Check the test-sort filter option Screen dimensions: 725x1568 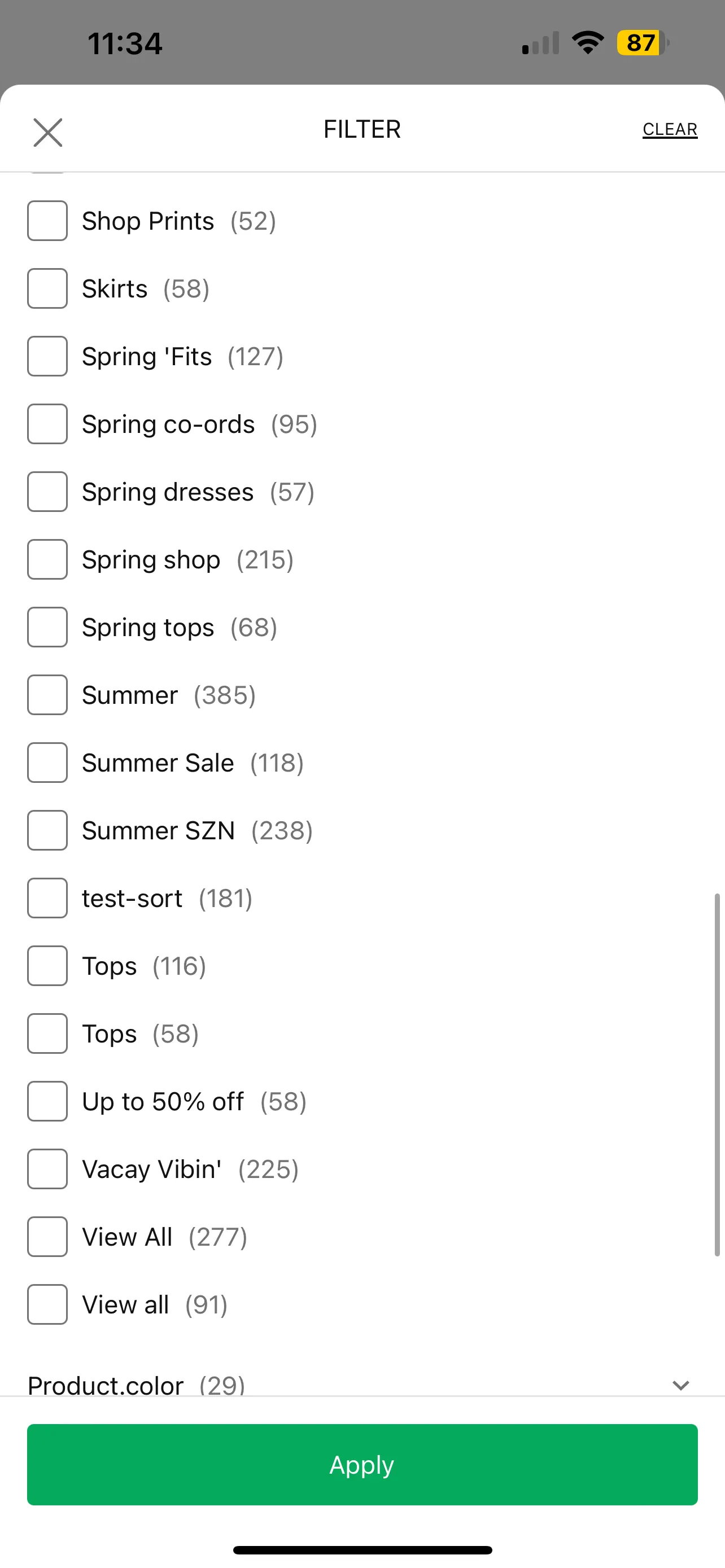[x=47, y=898]
